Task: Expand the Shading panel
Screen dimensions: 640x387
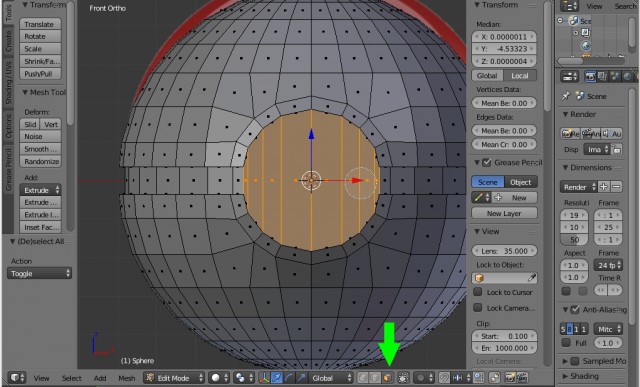Action: [565, 376]
